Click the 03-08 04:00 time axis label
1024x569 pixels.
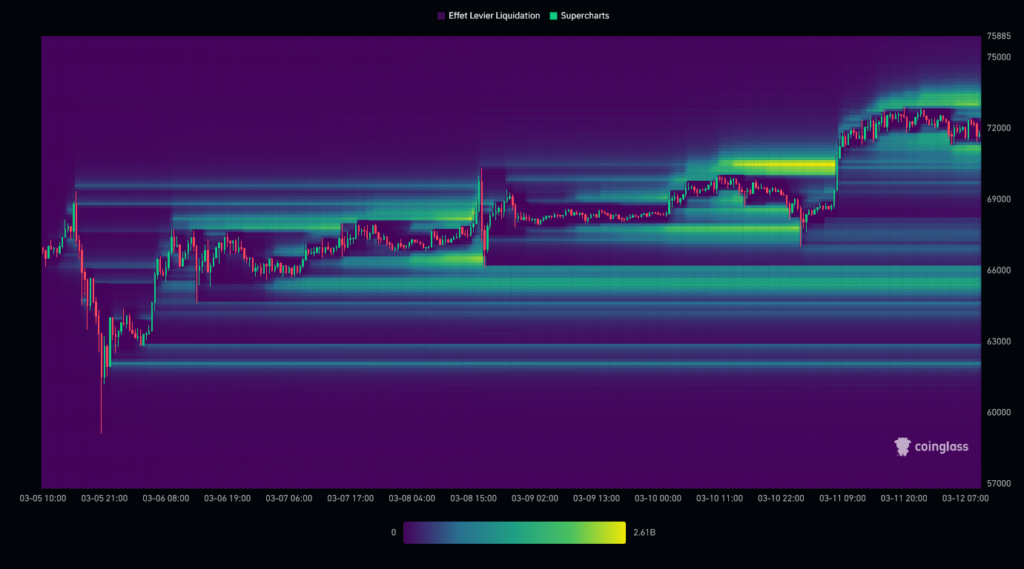coord(411,498)
